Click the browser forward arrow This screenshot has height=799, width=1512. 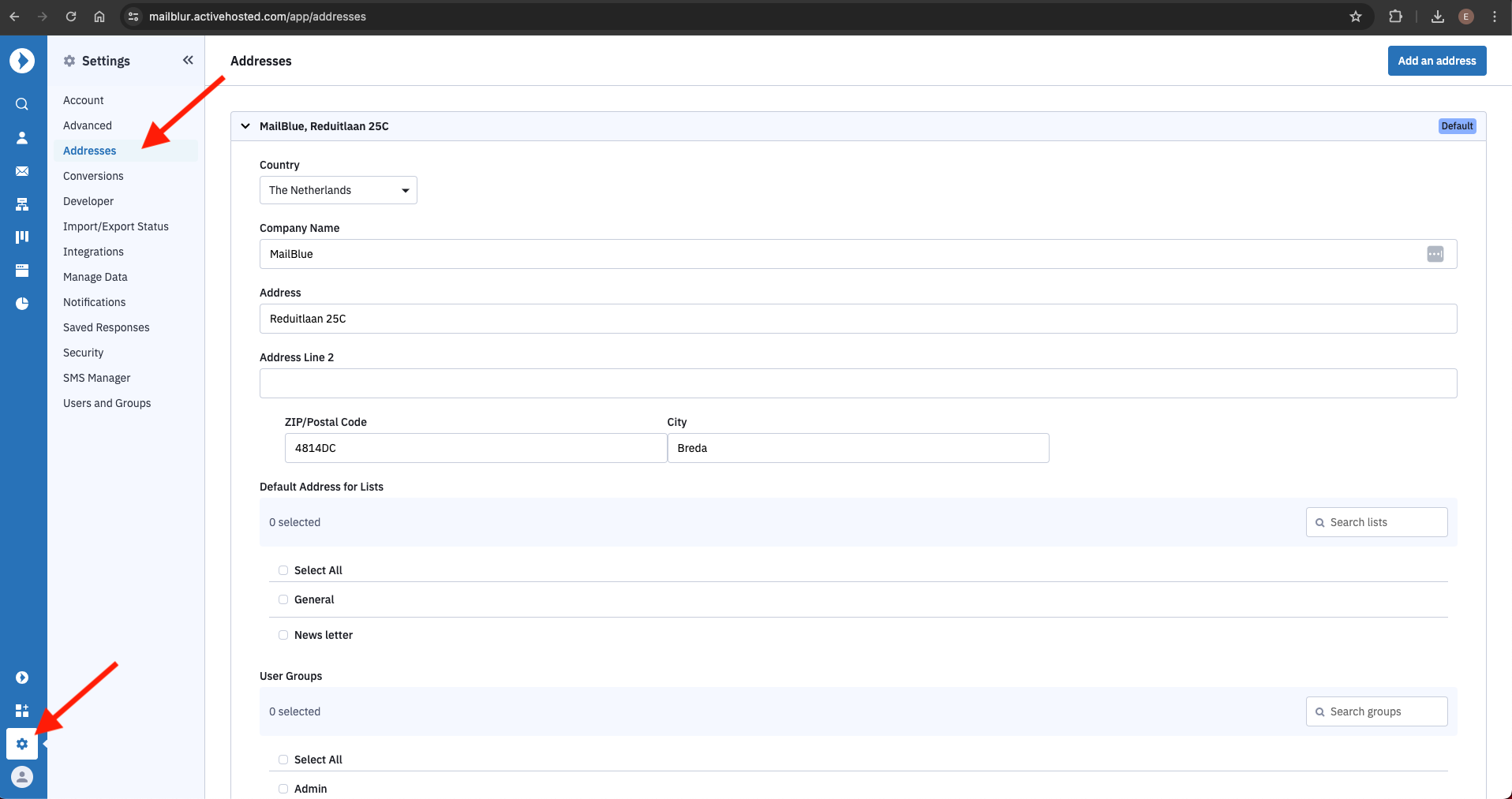pyautogui.click(x=43, y=17)
